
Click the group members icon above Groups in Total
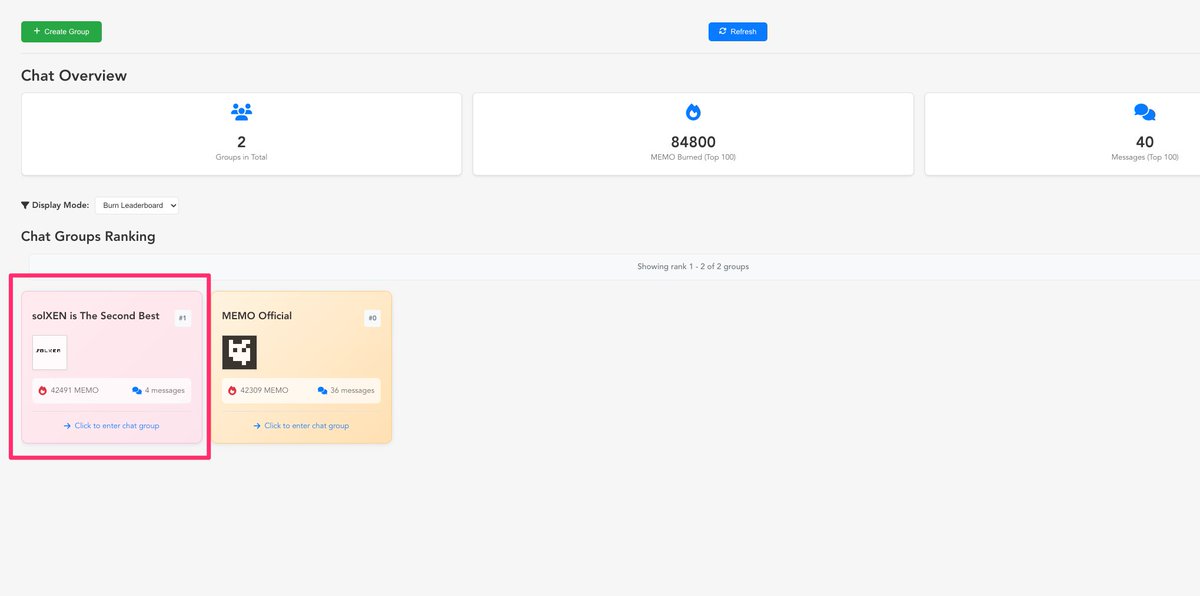pyautogui.click(x=240, y=110)
